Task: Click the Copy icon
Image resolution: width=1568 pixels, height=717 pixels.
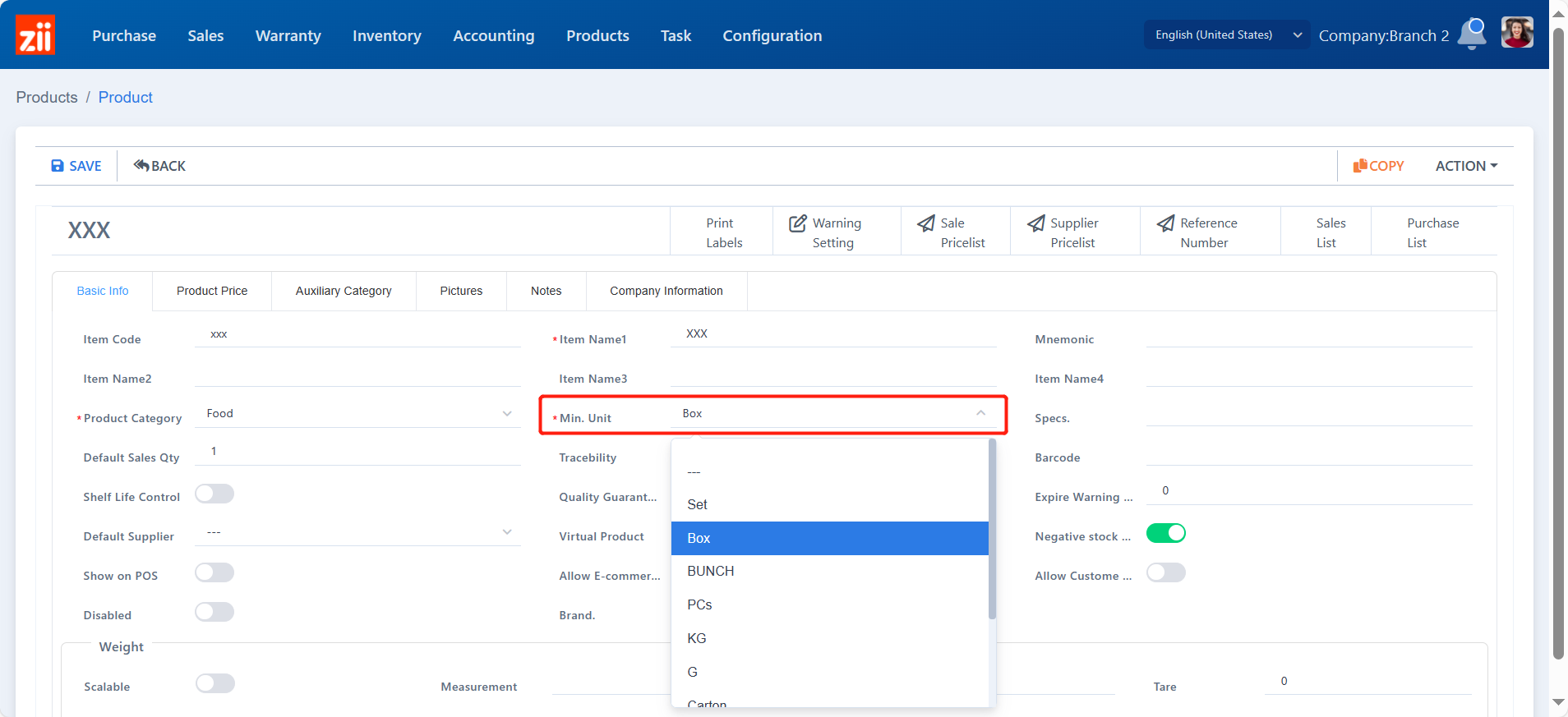Action: [1360, 166]
